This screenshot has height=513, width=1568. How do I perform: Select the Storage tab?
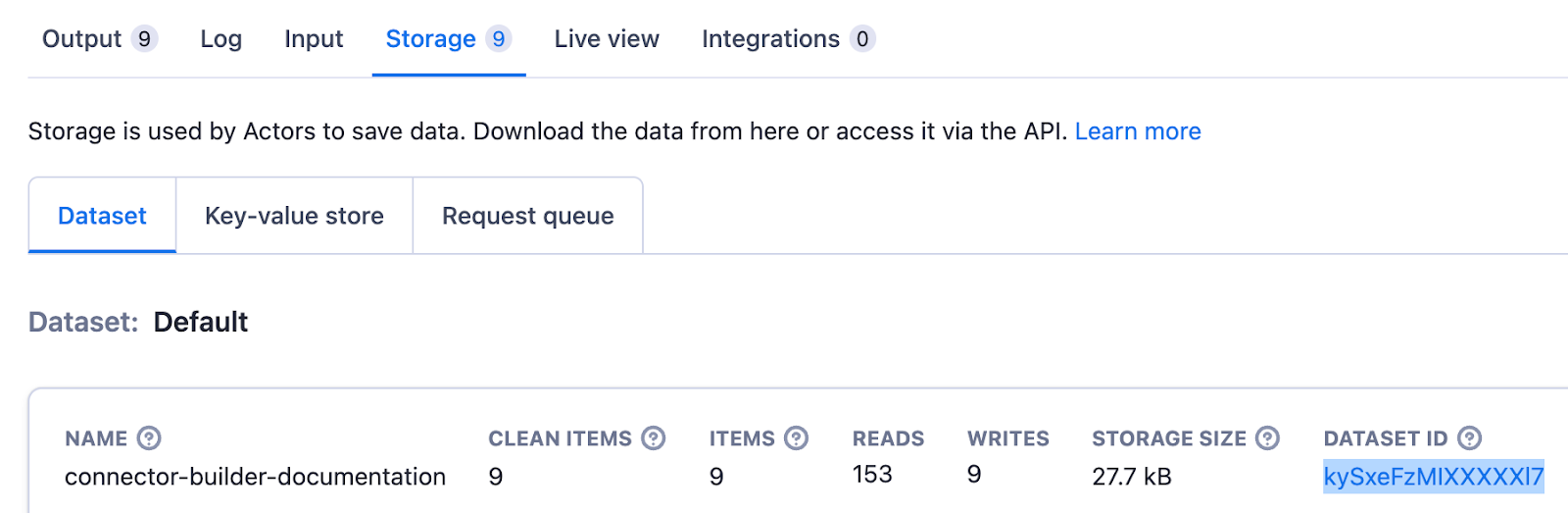pos(430,39)
